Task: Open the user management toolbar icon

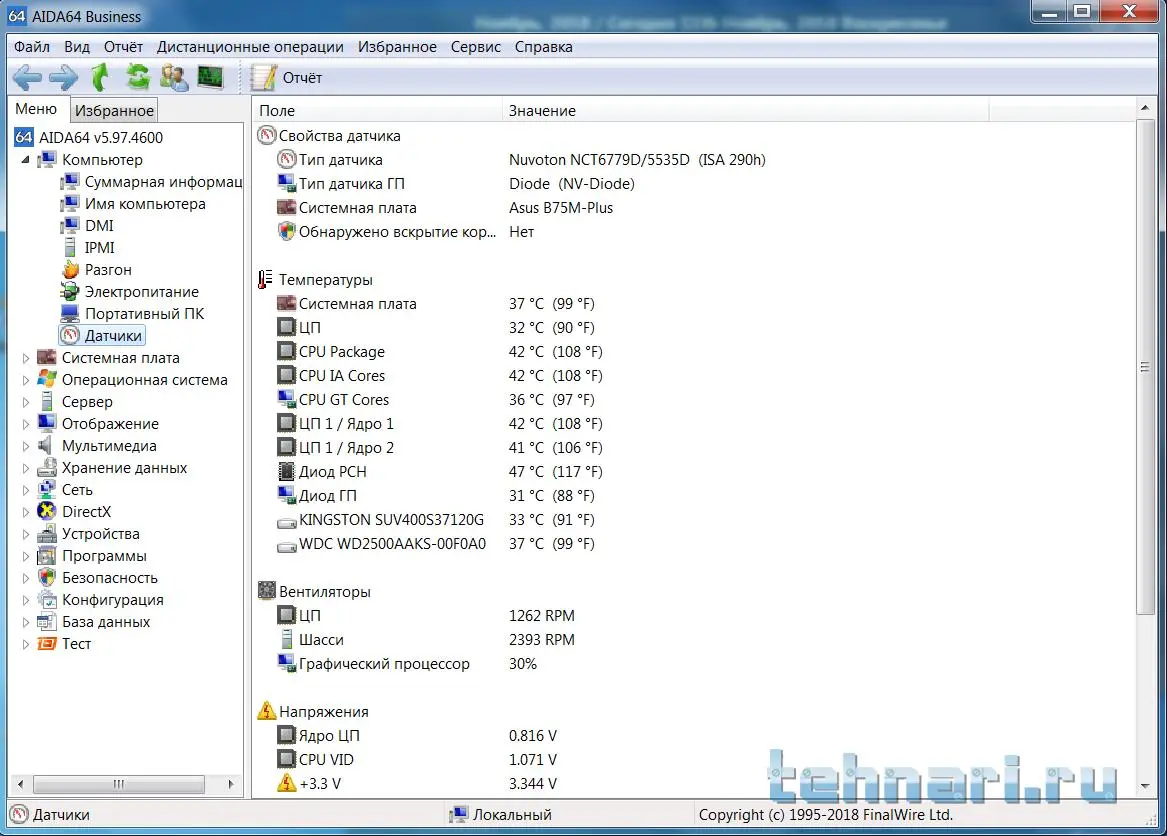Action: 174,77
